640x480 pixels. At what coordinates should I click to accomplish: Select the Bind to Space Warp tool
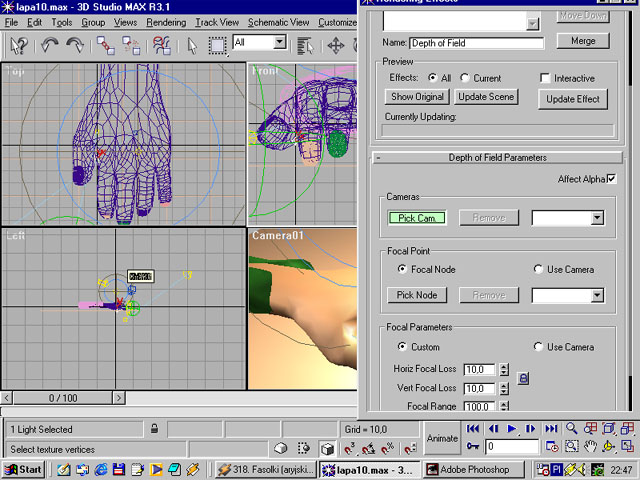162,45
